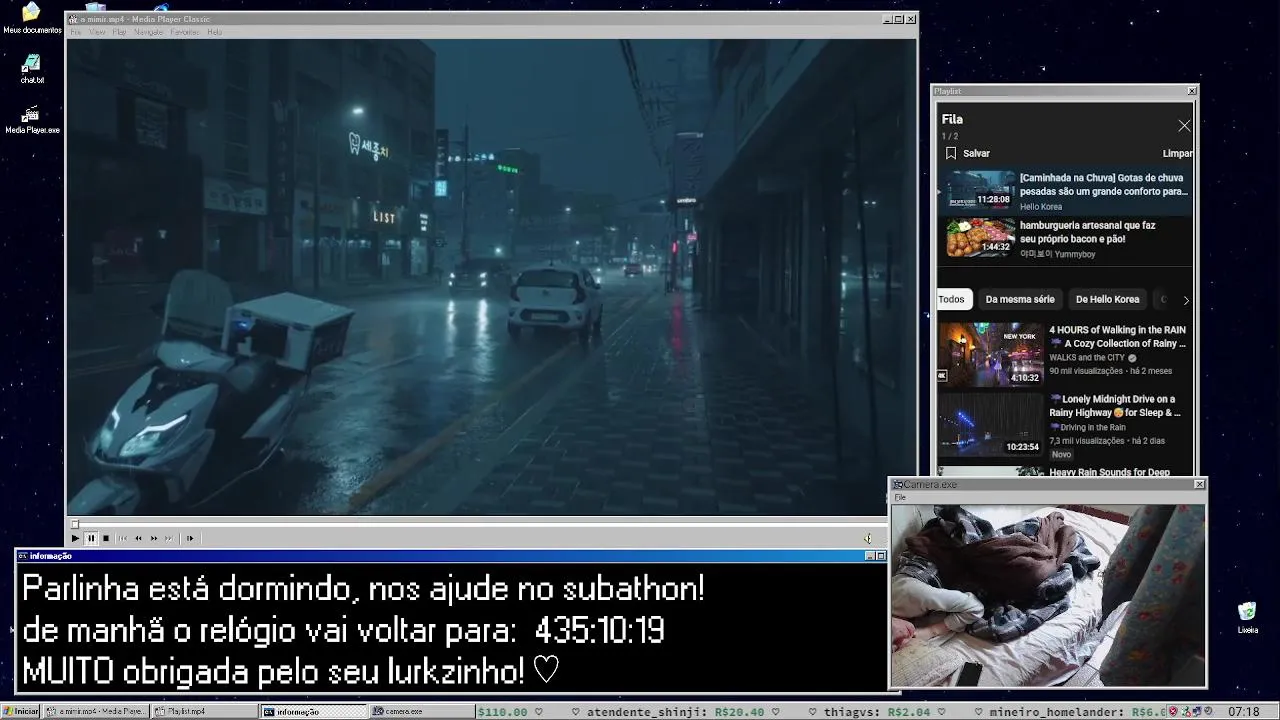Click Camera.exe title bar icon

point(898,484)
